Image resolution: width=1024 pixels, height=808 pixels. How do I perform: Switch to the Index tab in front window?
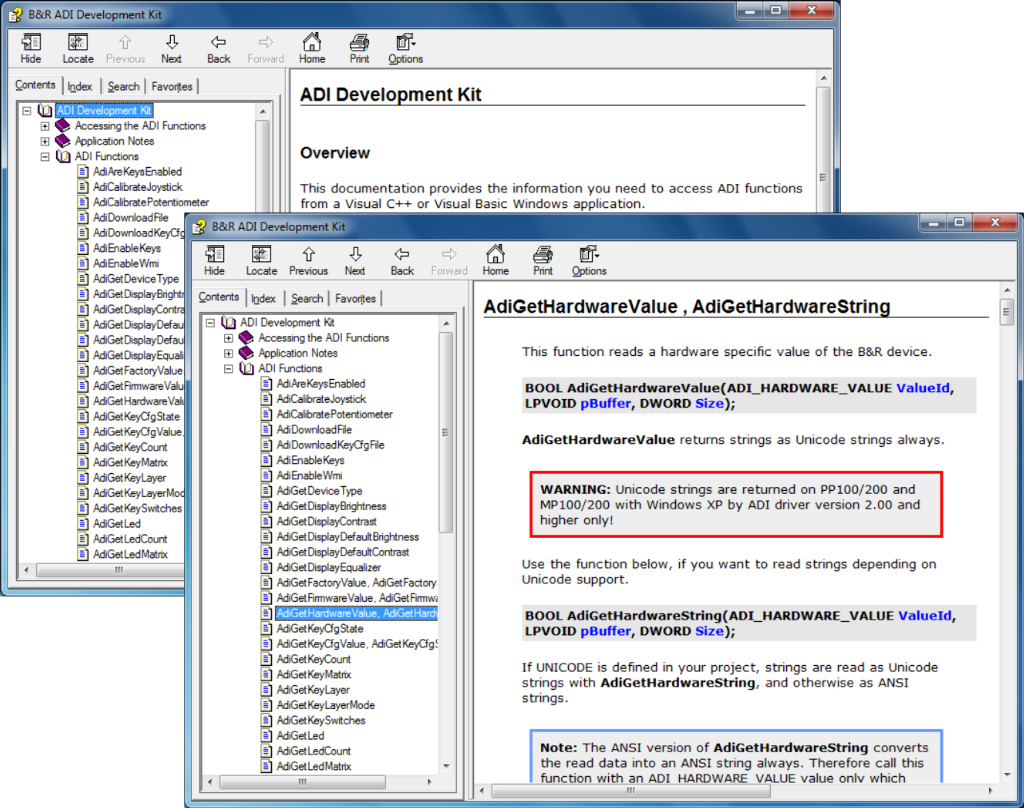coord(264,298)
